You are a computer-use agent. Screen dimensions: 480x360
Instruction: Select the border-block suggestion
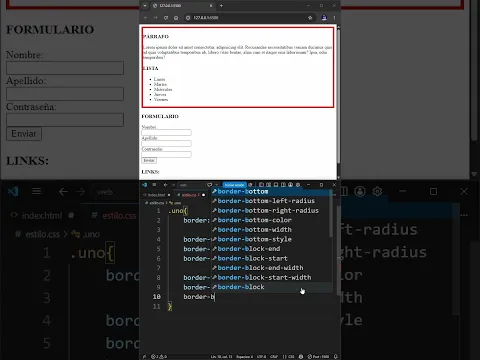tap(271, 287)
